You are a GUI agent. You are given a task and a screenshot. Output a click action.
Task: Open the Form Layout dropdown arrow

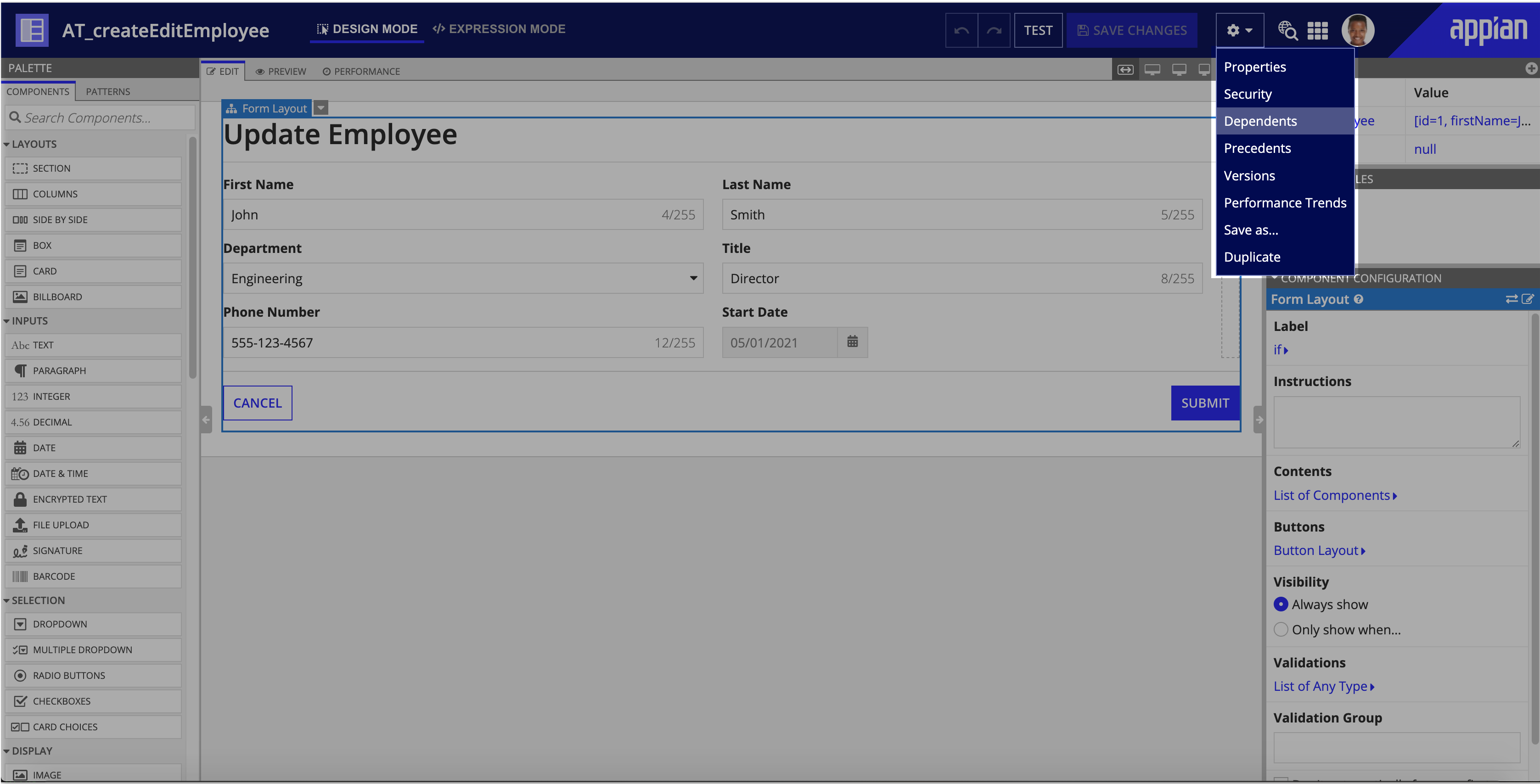click(321, 107)
